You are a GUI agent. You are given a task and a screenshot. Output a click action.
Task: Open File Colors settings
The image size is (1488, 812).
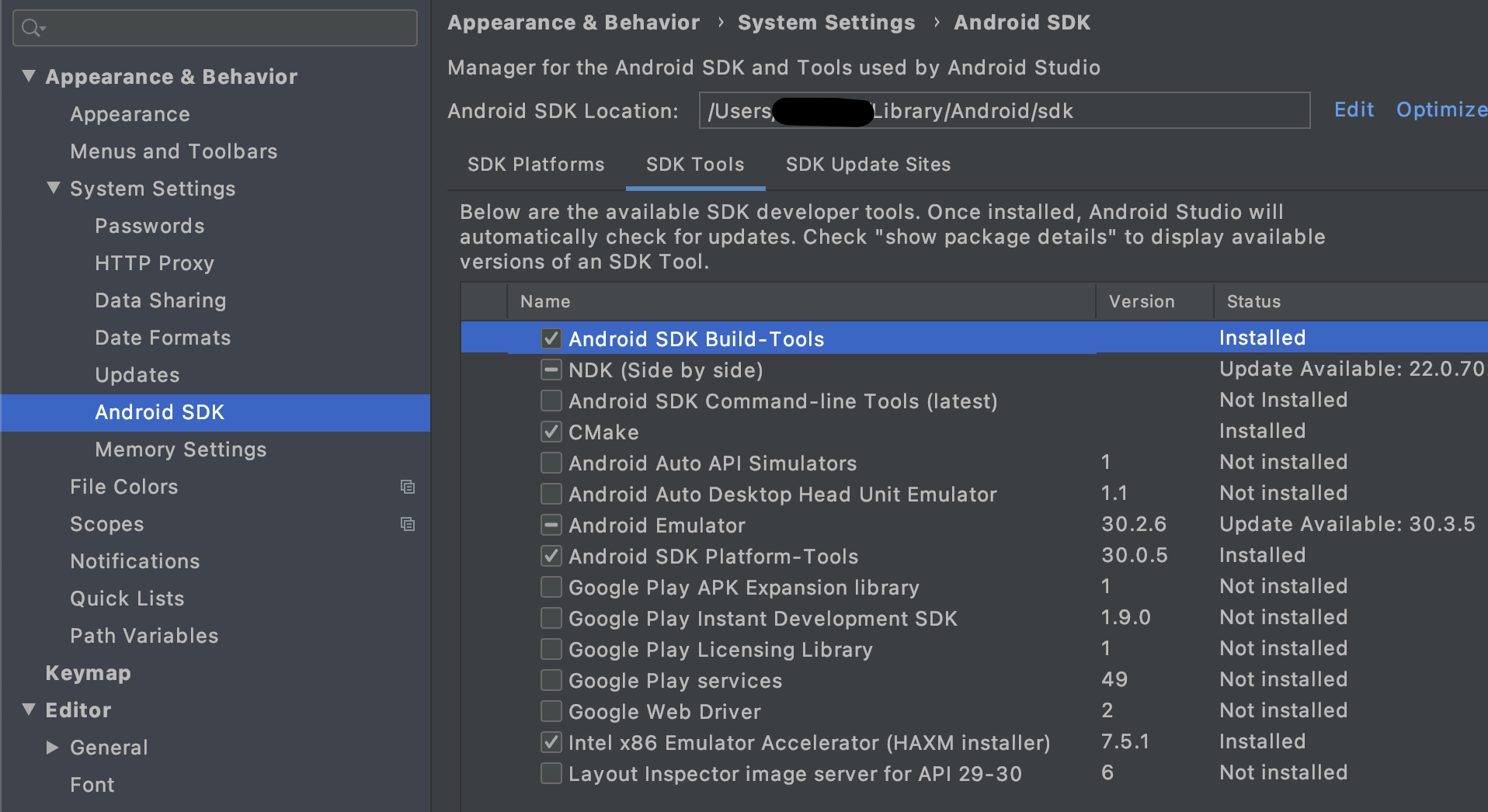pyautogui.click(x=124, y=487)
